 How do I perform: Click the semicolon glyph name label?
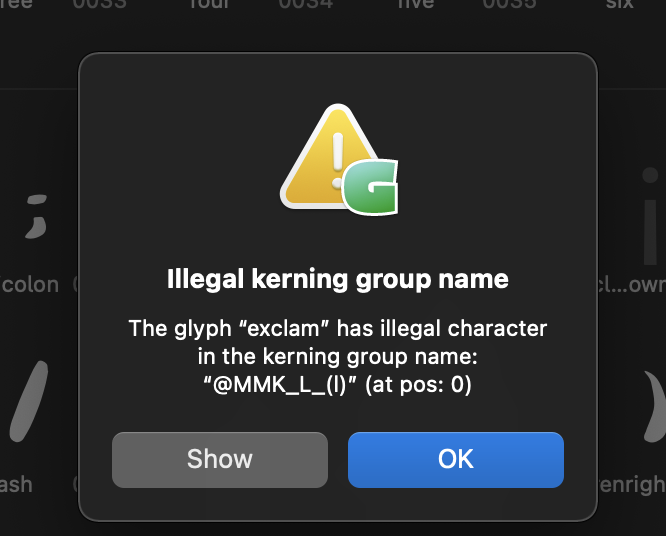click(x=29, y=284)
